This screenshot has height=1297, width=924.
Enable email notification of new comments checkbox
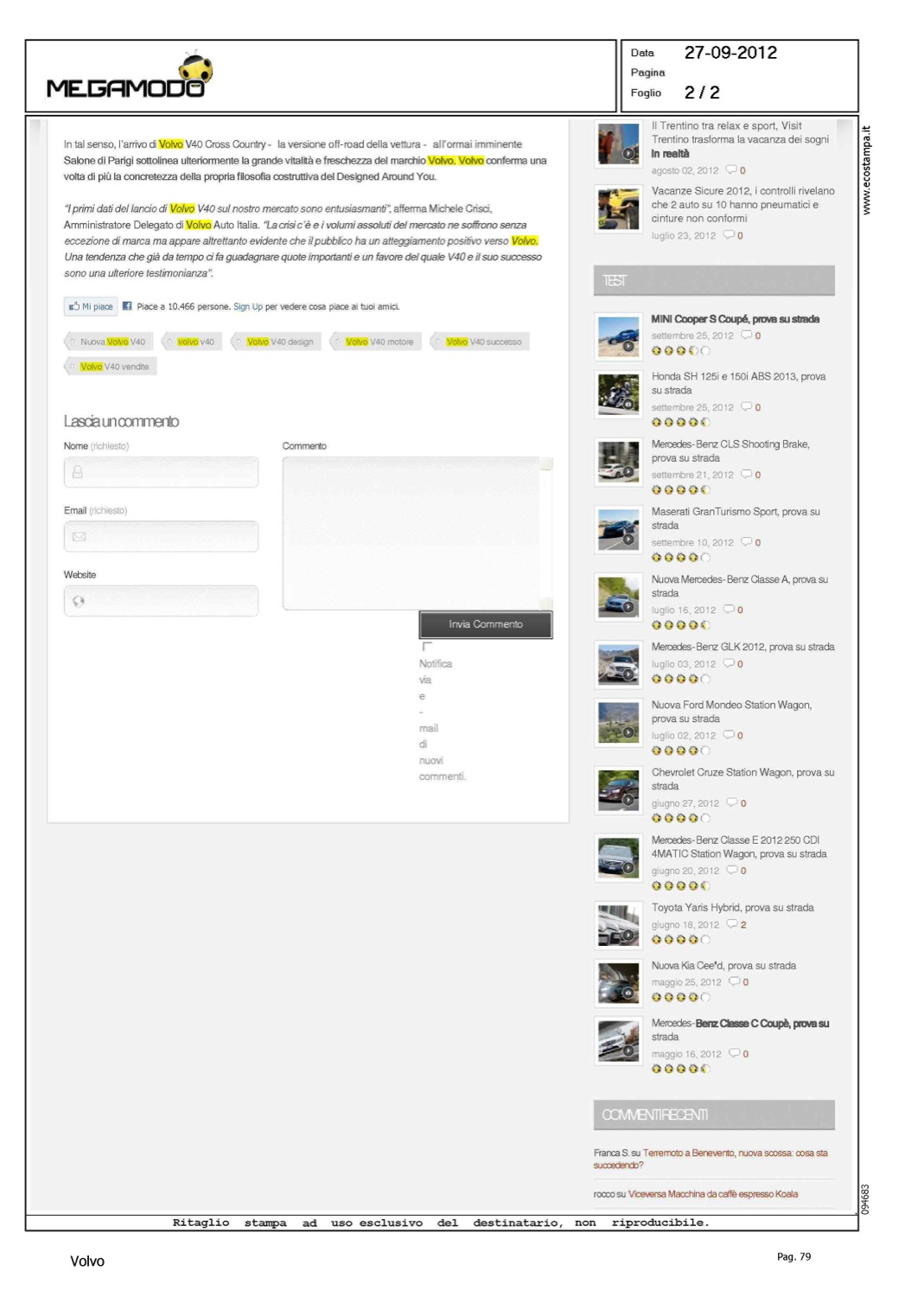tap(426, 647)
